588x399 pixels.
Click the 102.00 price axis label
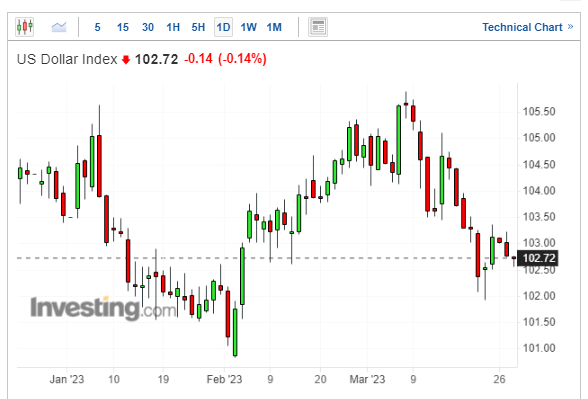point(539,296)
